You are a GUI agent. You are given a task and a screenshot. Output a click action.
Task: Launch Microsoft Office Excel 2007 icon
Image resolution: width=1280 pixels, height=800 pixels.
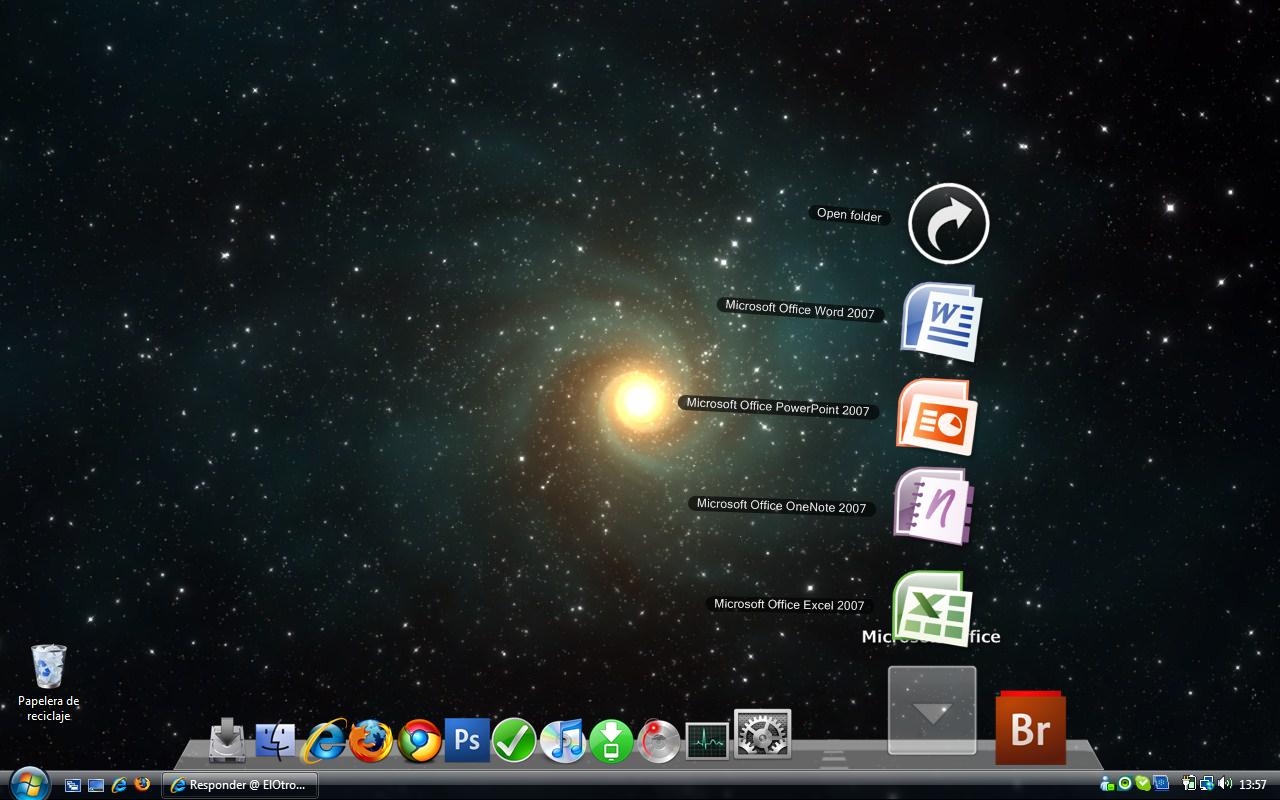pos(931,605)
